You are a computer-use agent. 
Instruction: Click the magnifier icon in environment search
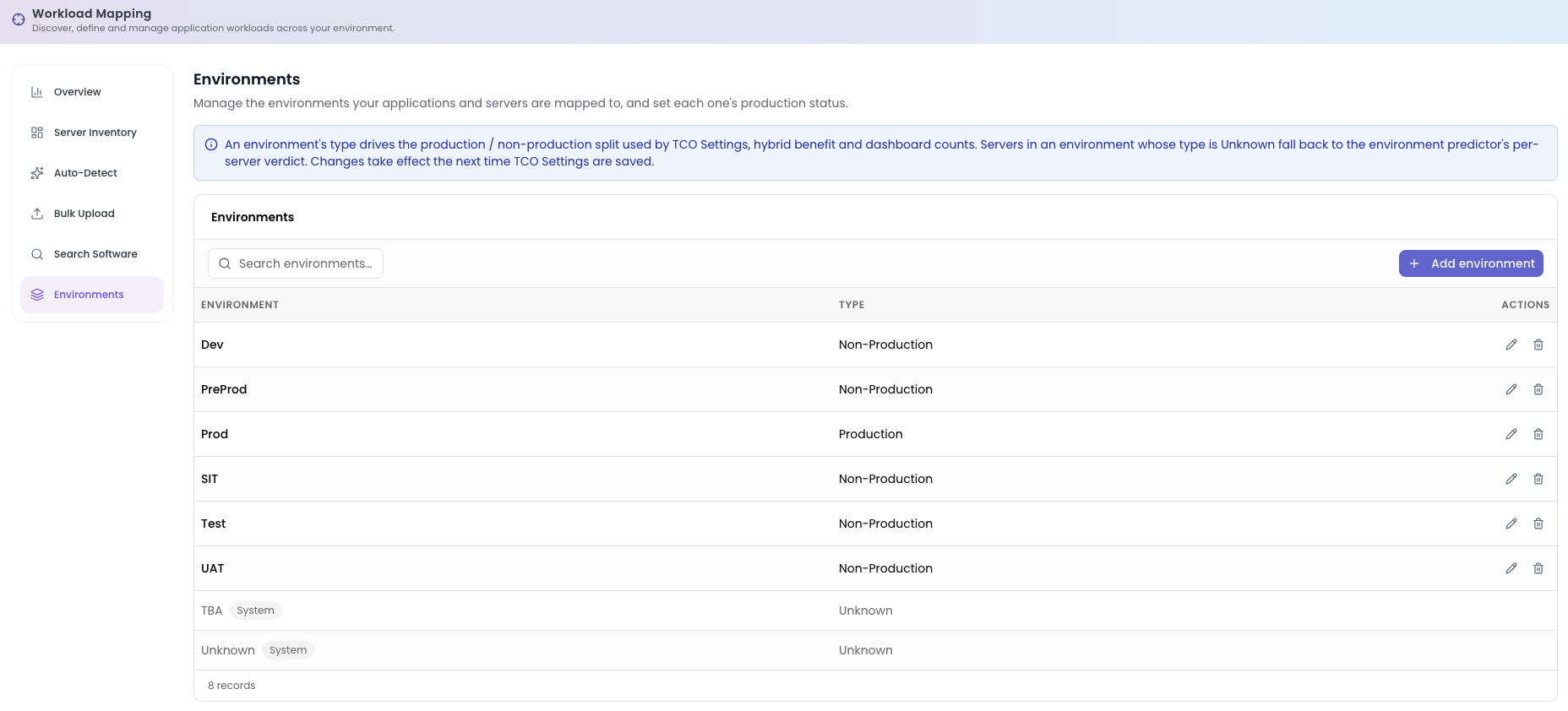225,263
